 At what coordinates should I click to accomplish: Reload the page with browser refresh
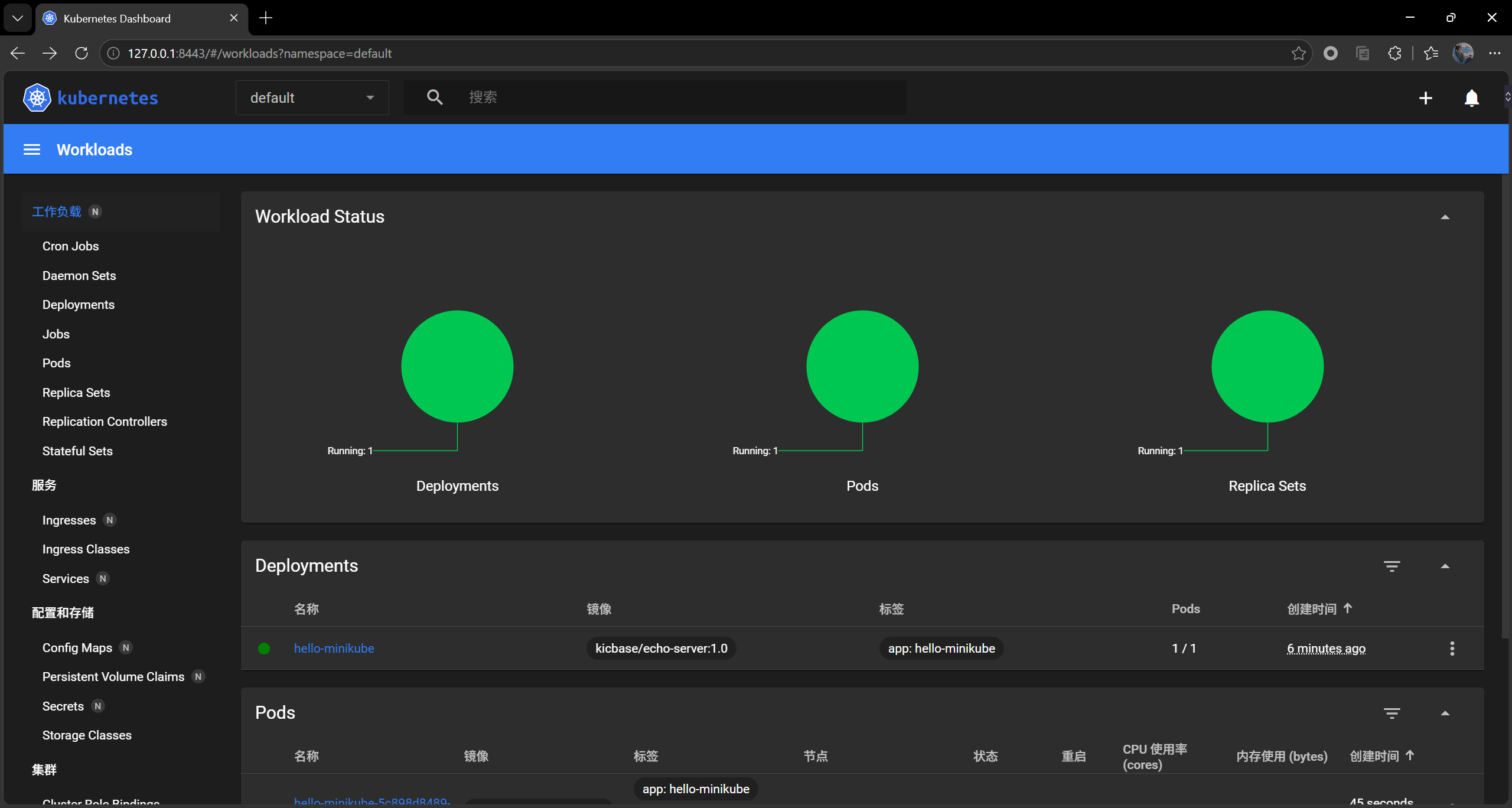coord(82,53)
